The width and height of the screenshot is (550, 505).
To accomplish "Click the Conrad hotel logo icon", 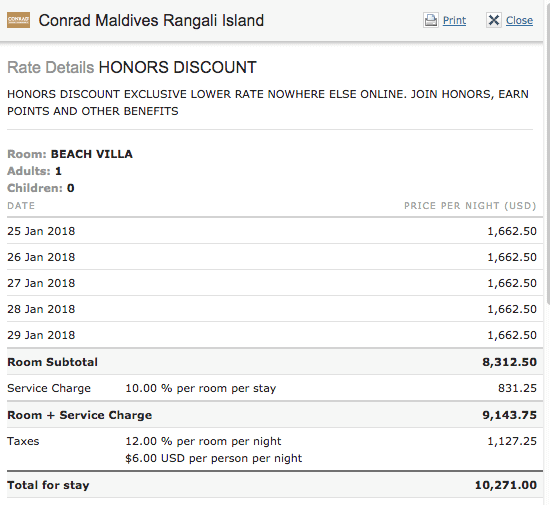I will pyautogui.click(x=18, y=20).
